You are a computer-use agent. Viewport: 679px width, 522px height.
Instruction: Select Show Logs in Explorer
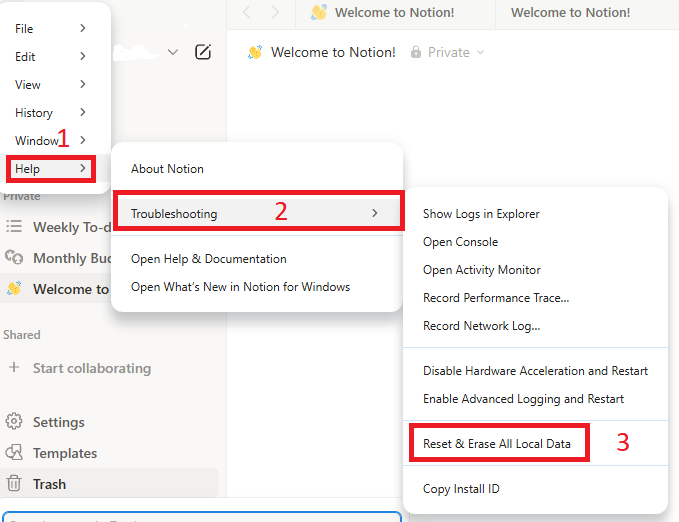[x=481, y=214]
